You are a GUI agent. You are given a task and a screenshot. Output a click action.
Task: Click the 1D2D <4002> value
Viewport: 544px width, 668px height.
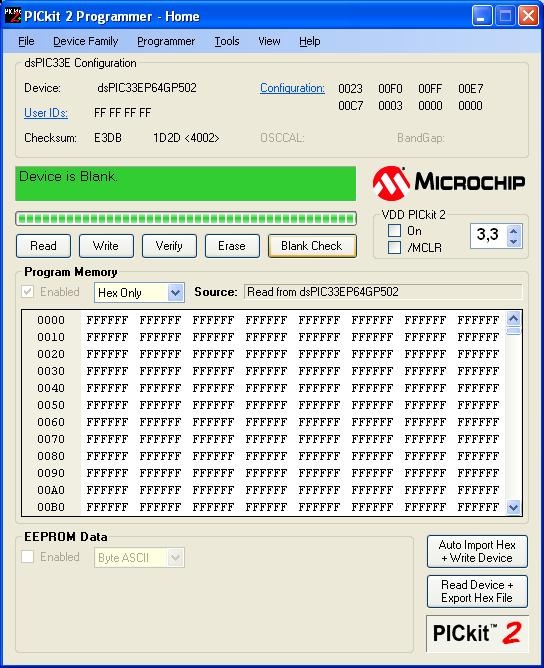coord(186,138)
